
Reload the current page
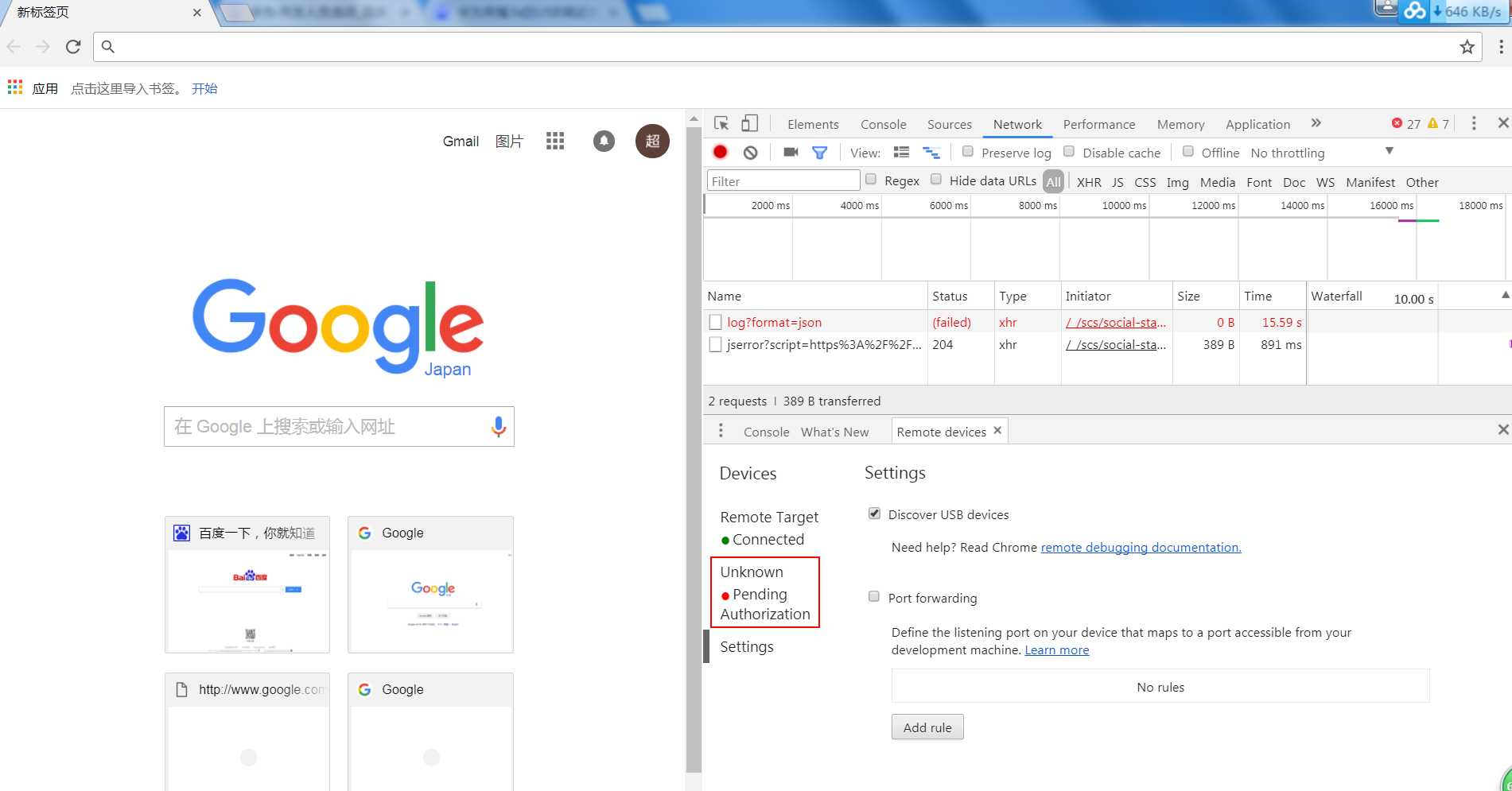[x=73, y=47]
